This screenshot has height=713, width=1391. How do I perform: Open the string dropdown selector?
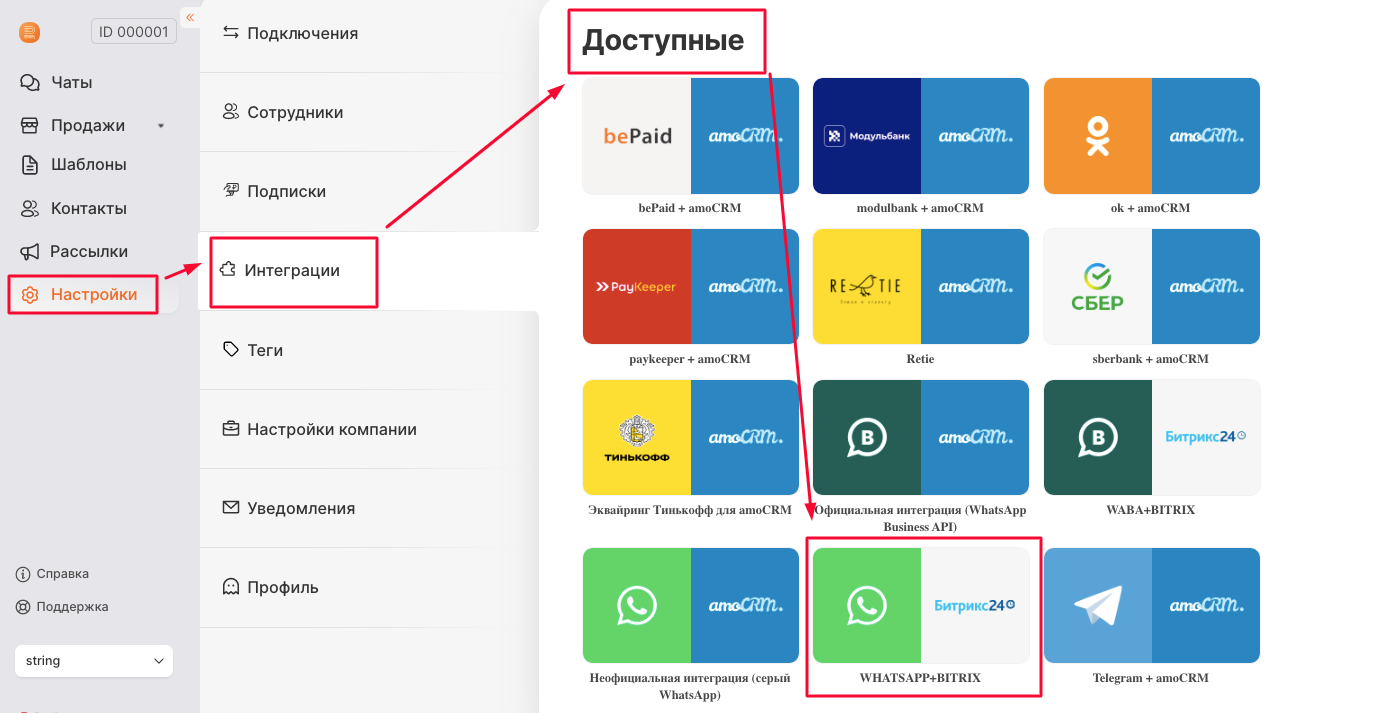[x=94, y=661]
